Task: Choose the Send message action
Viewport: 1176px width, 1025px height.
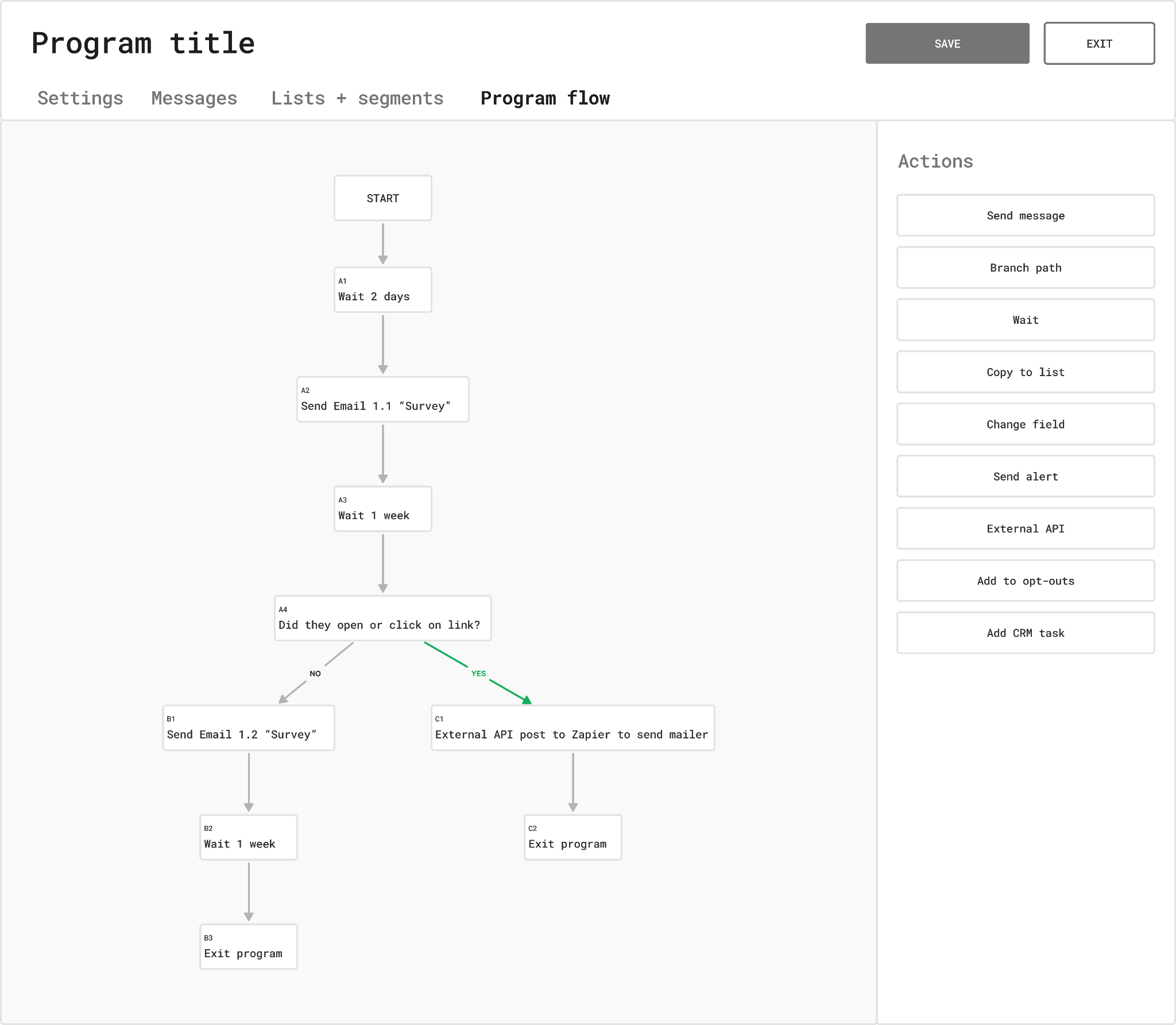Action: 1025,216
